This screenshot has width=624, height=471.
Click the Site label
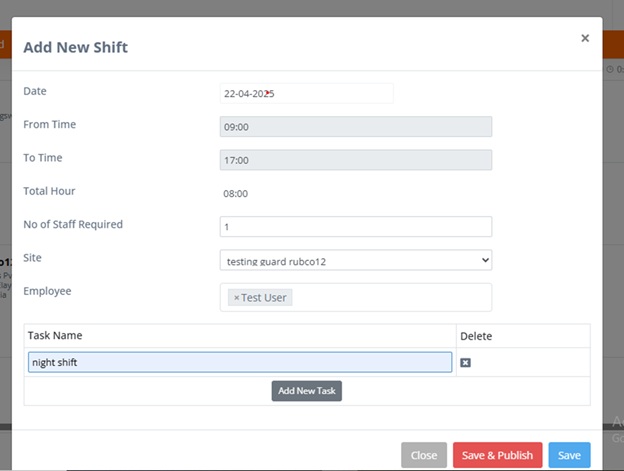click(32, 258)
